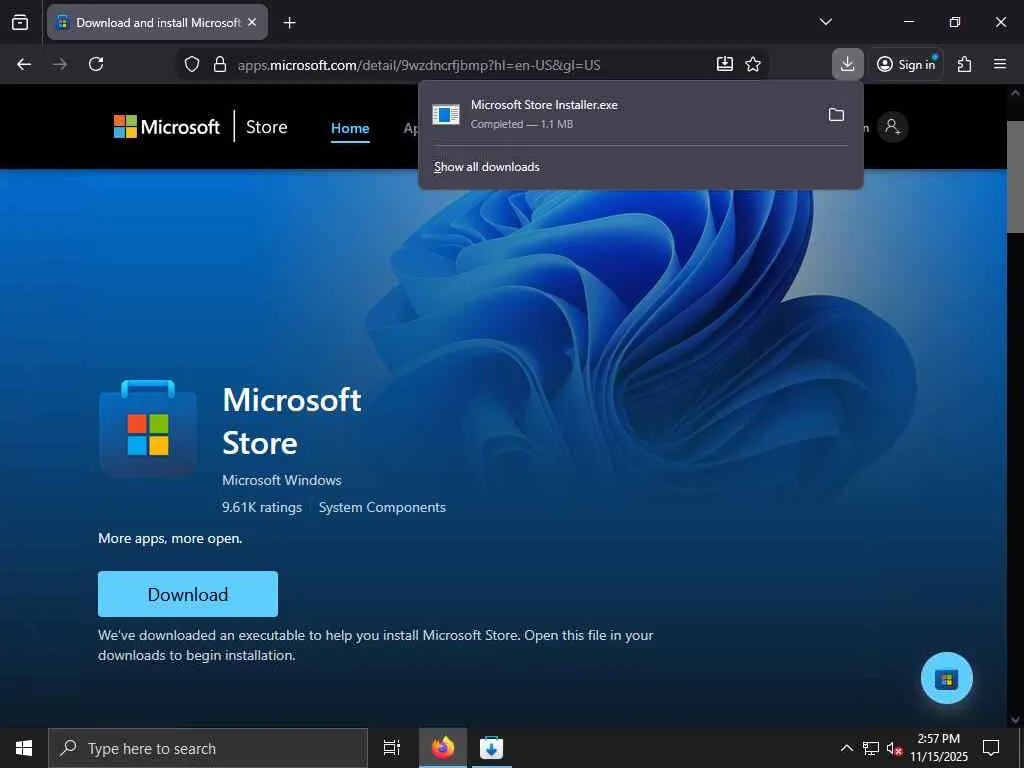Click the page vertical scrollbar thumb
Screen dimensions: 1024x768
[x=1015, y=176]
